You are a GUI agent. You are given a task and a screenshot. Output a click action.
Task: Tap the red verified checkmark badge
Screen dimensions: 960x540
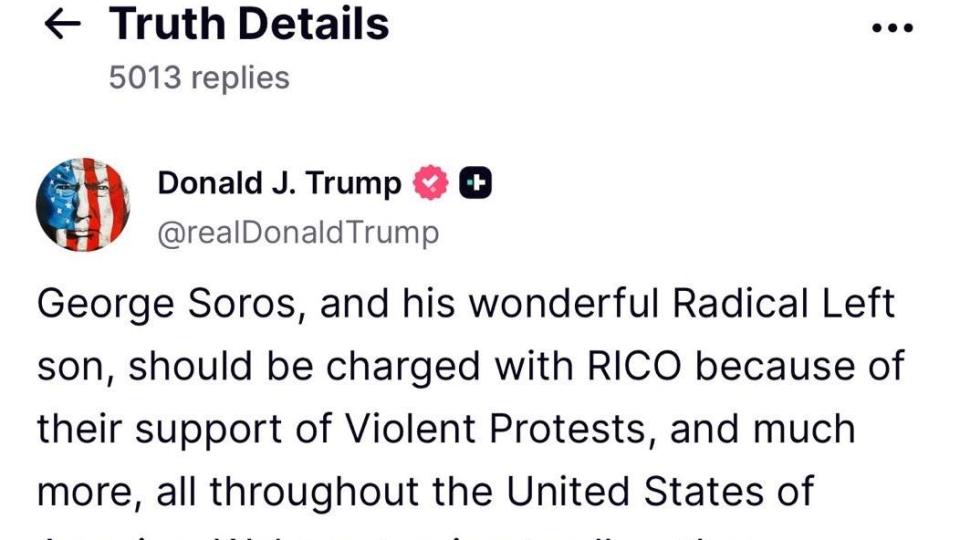430,182
